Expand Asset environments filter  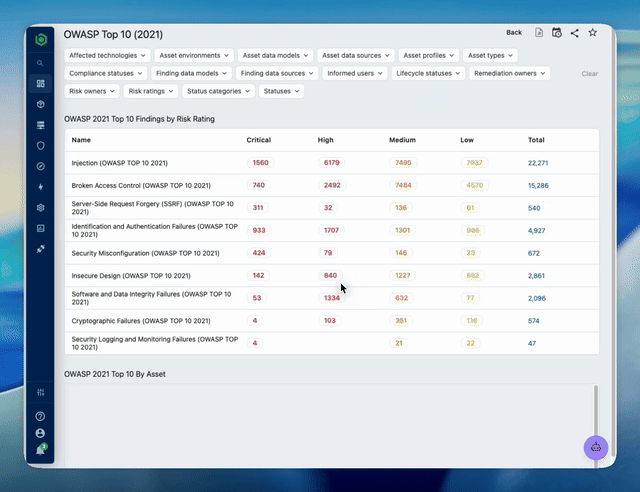(194, 56)
